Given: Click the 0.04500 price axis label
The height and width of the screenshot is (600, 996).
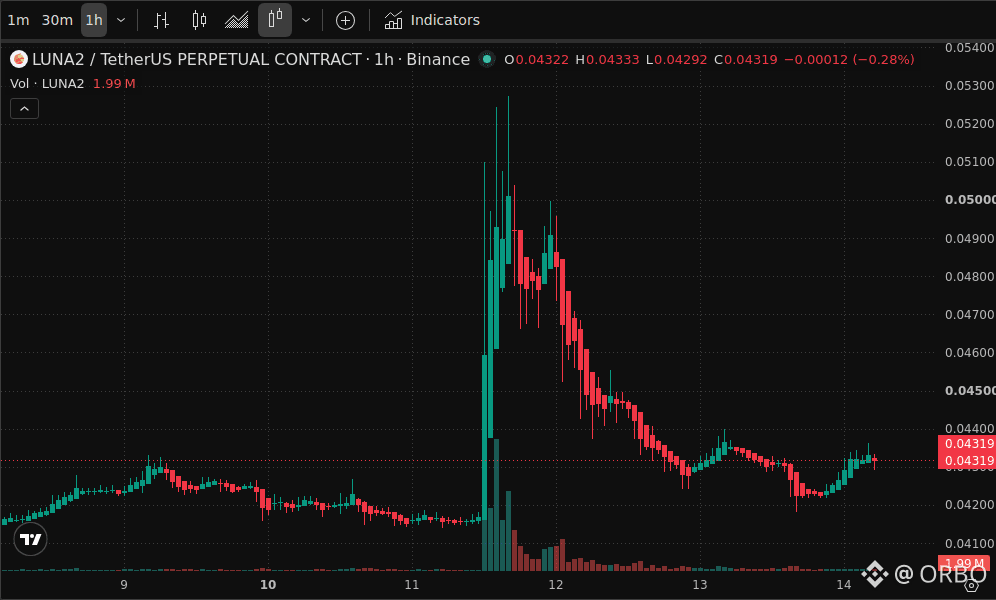Looking at the screenshot, I should (969, 390).
